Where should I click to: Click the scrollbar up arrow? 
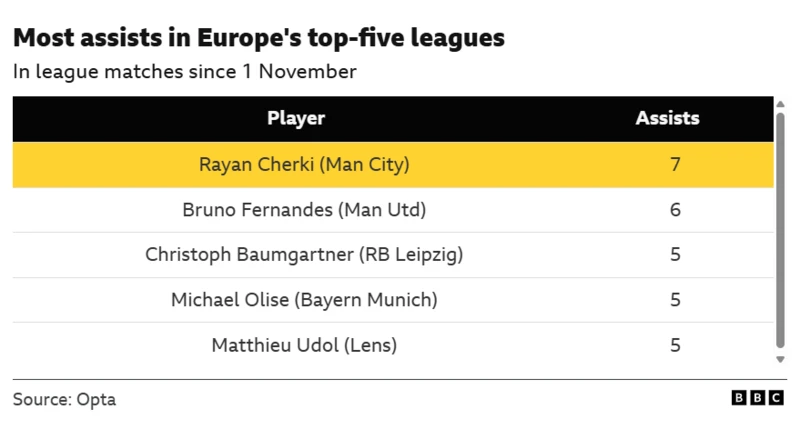[780, 103]
